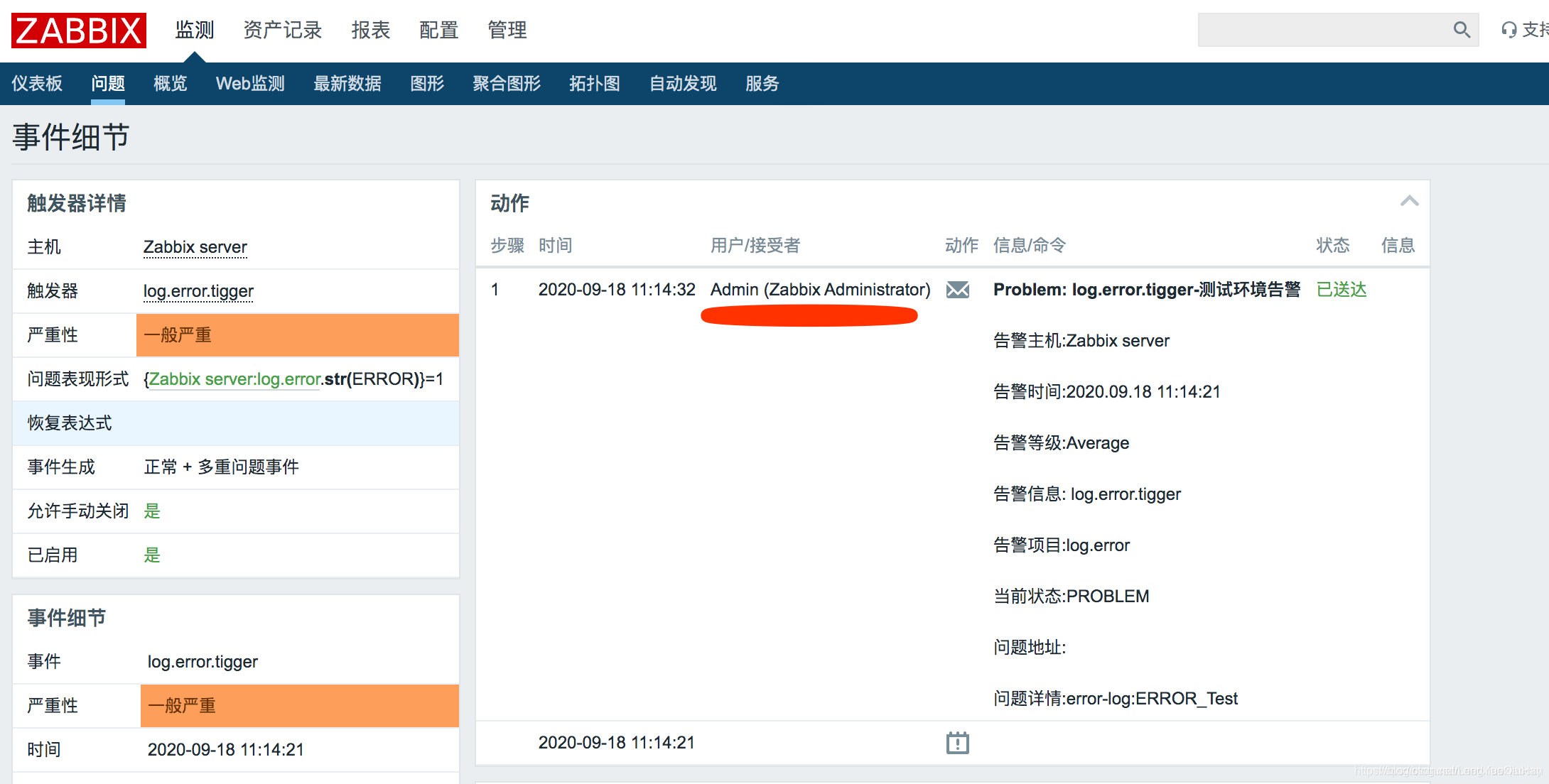
Task: Click the 正常 + 多重问题事件 value
Action: [221, 467]
